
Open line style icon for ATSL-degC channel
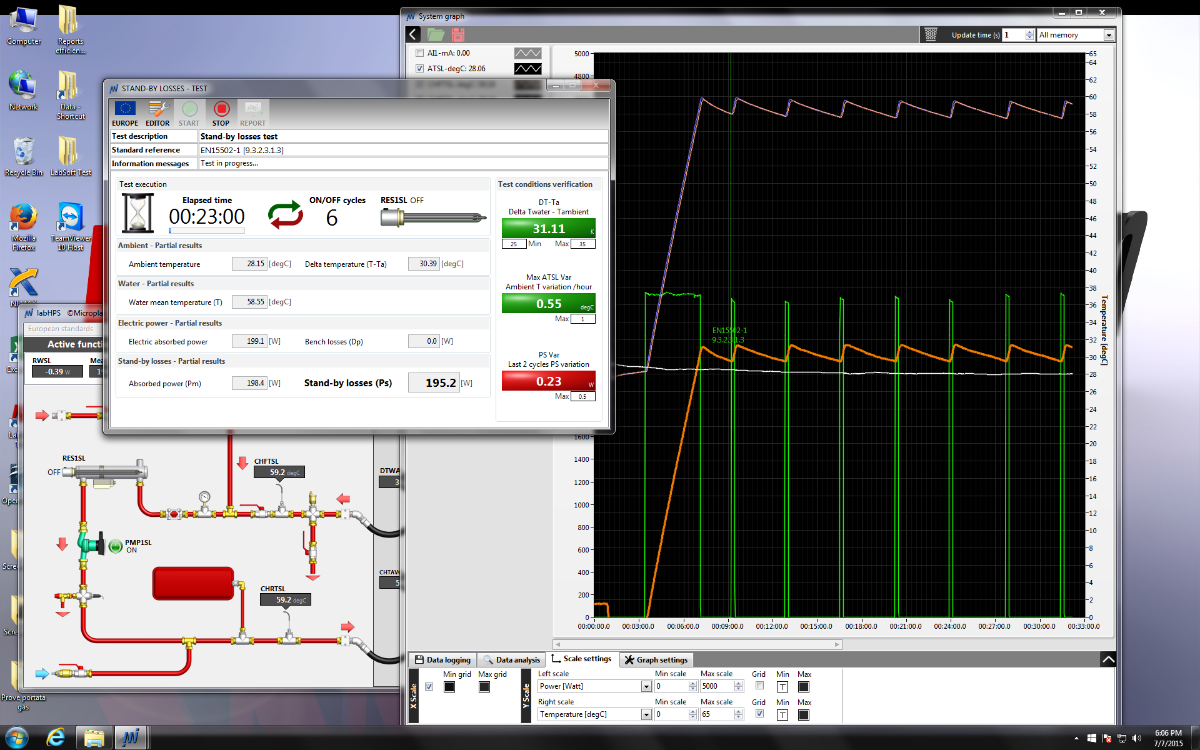pyautogui.click(x=528, y=69)
